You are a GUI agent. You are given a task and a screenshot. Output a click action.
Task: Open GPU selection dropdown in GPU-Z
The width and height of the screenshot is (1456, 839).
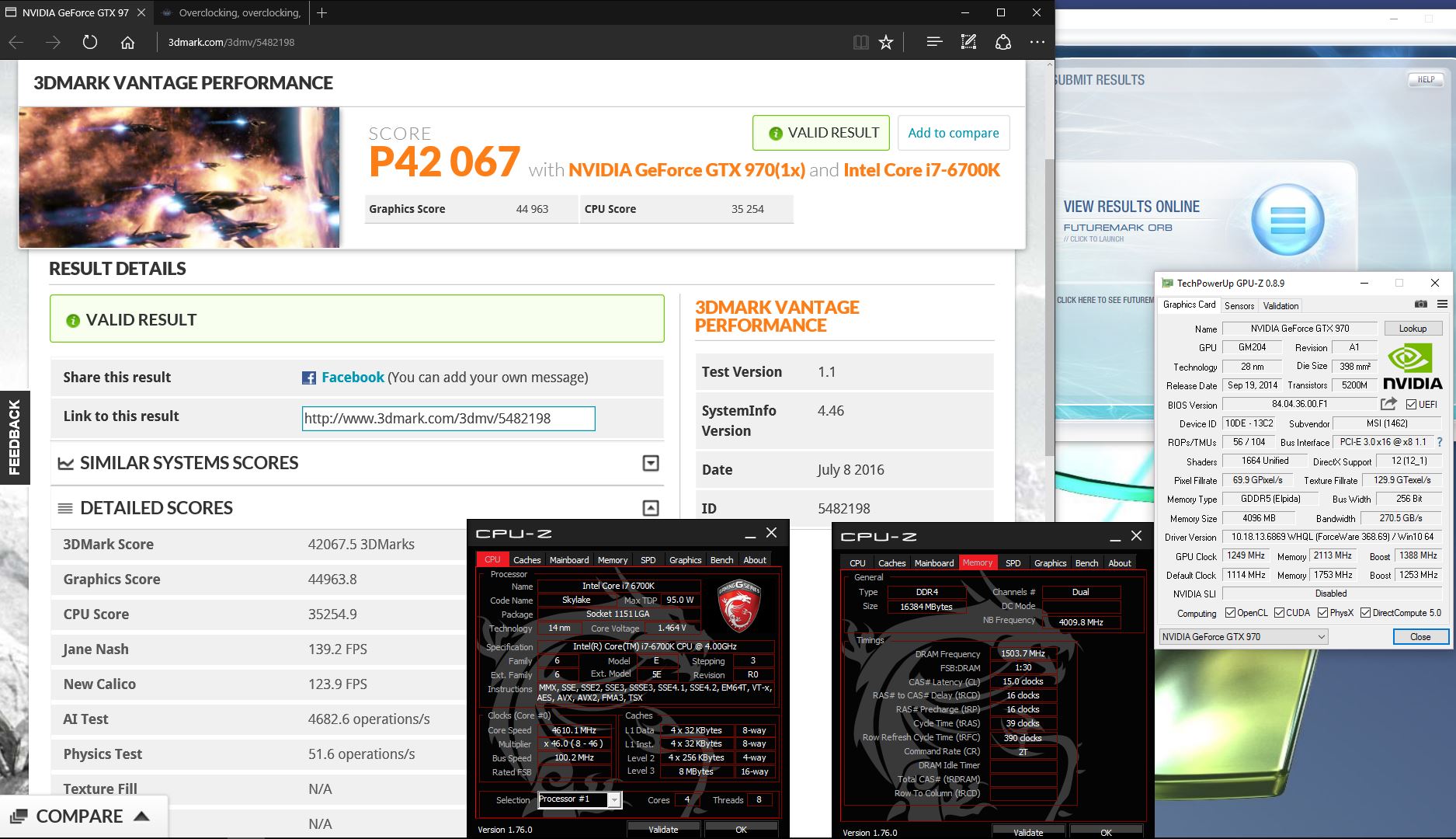[1243, 637]
